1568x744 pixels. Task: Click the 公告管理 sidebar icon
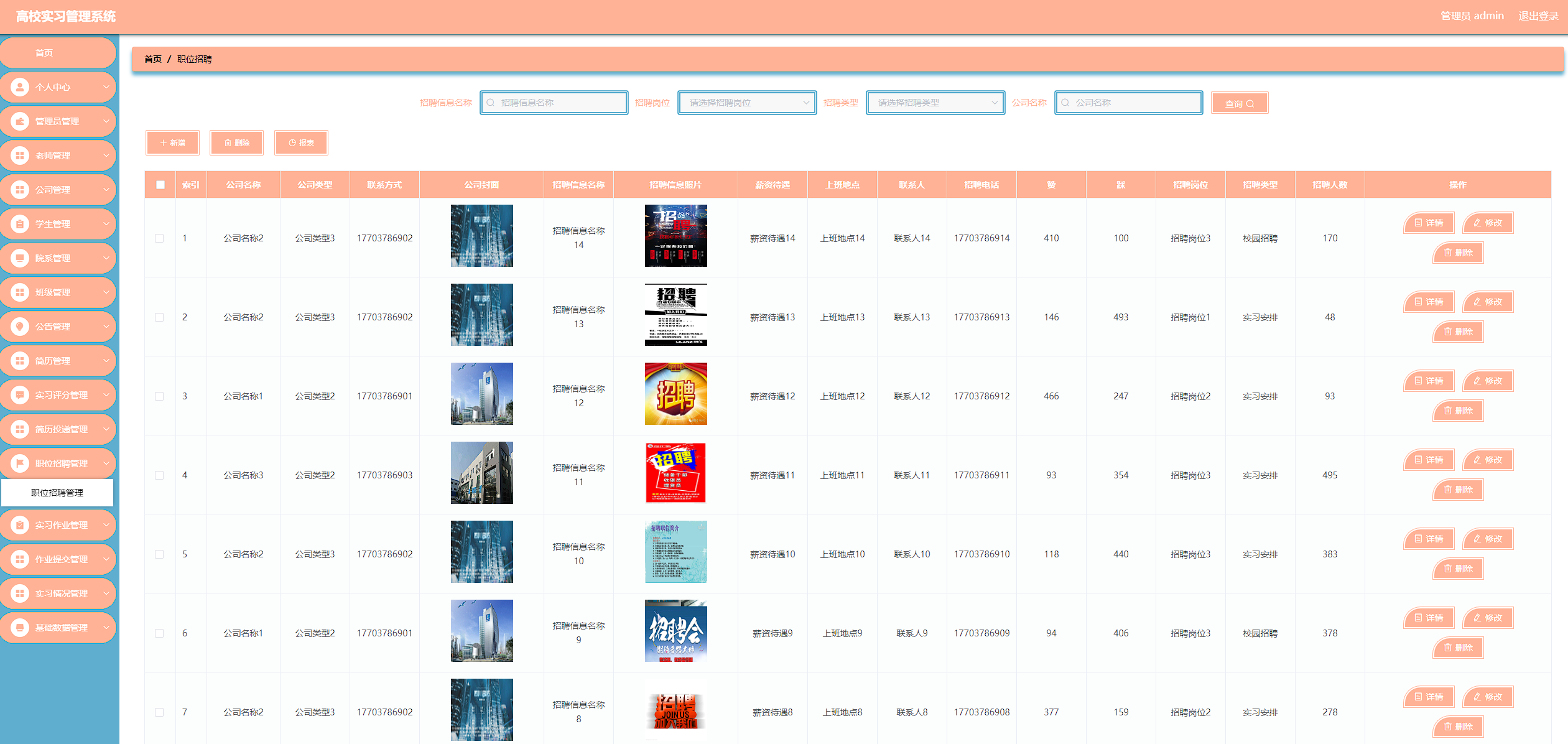[x=20, y=327]
